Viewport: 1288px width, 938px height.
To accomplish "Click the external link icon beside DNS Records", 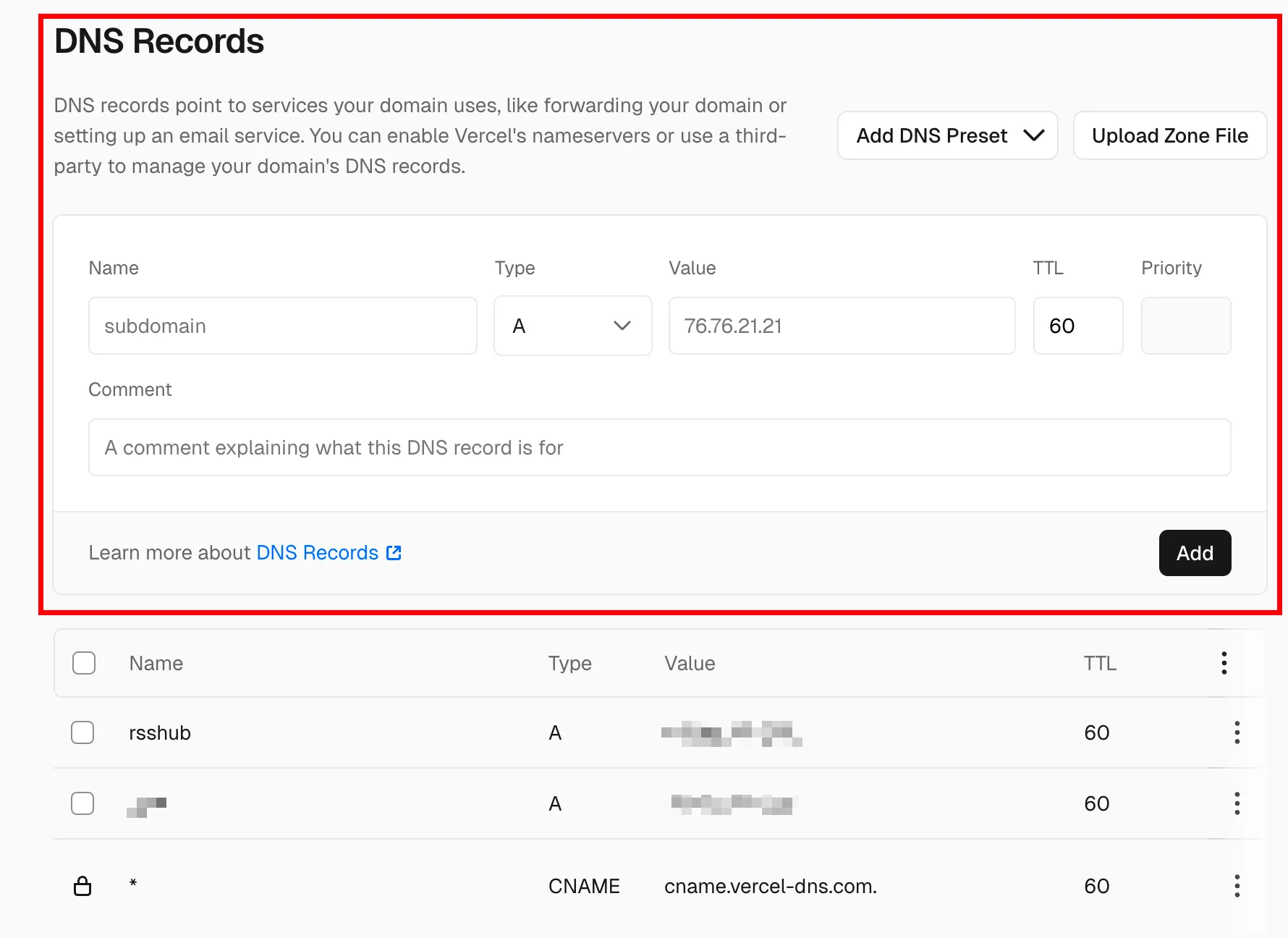I will (394, 553).
